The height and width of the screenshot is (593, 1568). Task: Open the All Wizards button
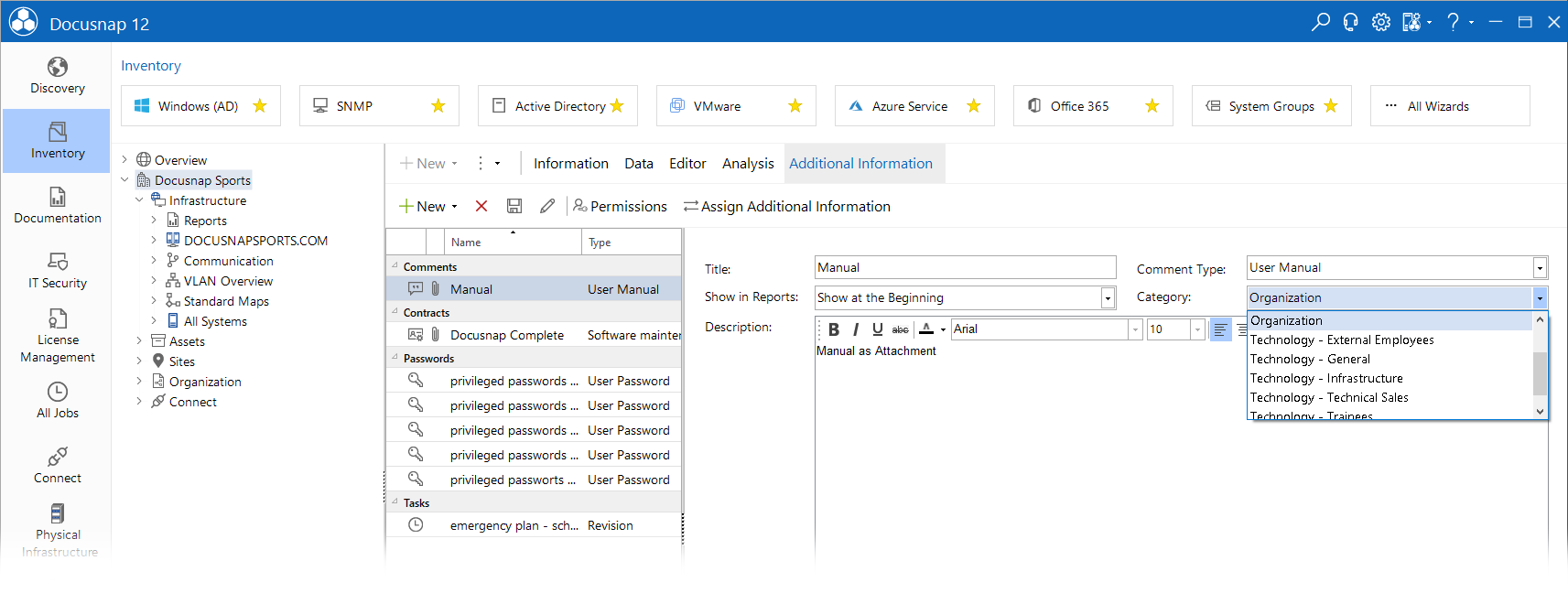tap(1450, 106)
